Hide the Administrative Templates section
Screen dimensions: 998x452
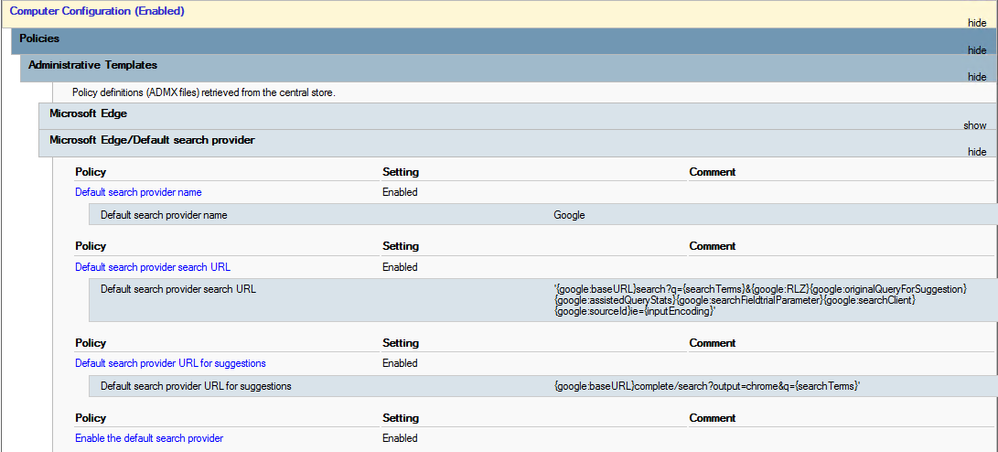coord(976,76)
